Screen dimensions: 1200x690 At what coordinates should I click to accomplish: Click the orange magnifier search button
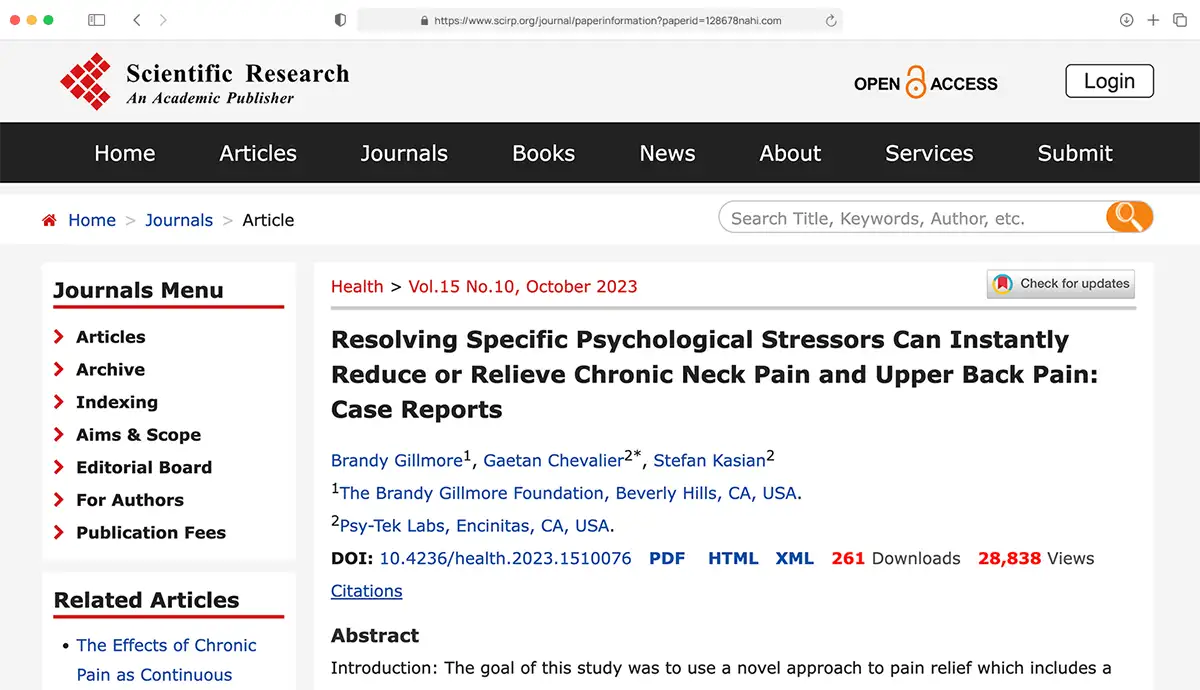point(1129,217)
